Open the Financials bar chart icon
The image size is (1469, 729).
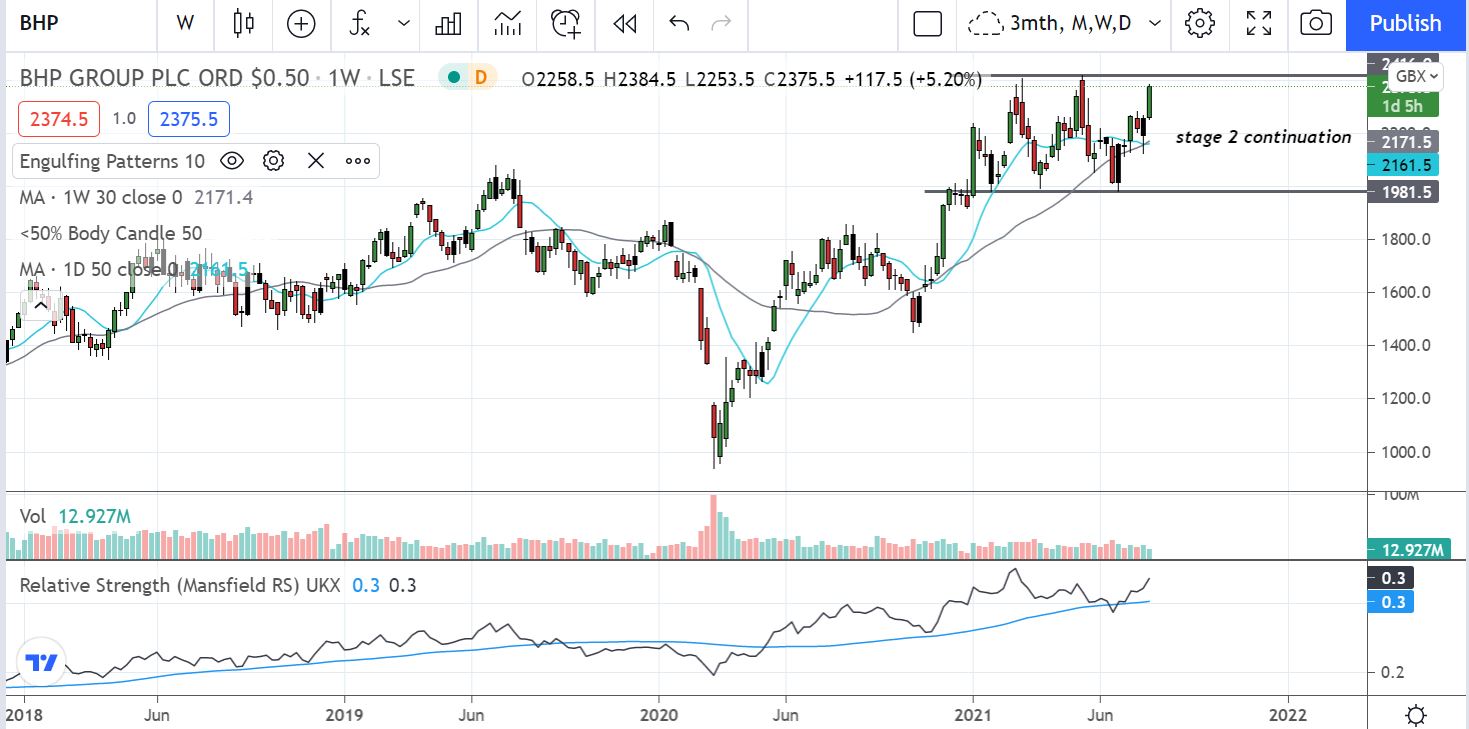pyautogui.click(x=447, y=23)
